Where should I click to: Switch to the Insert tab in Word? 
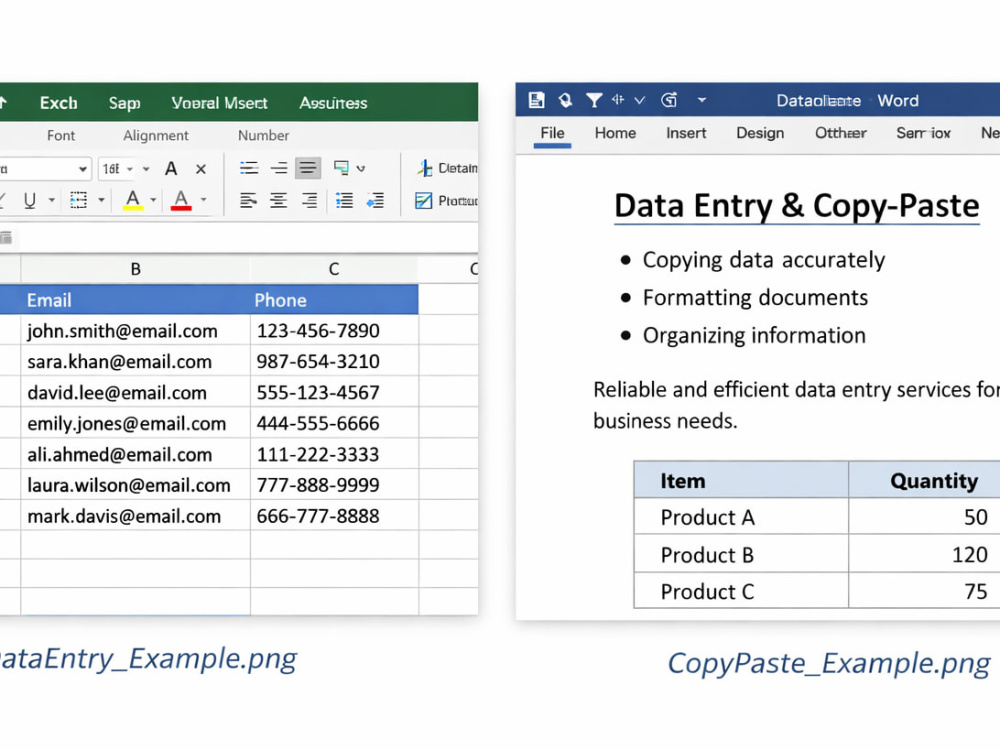686,133
